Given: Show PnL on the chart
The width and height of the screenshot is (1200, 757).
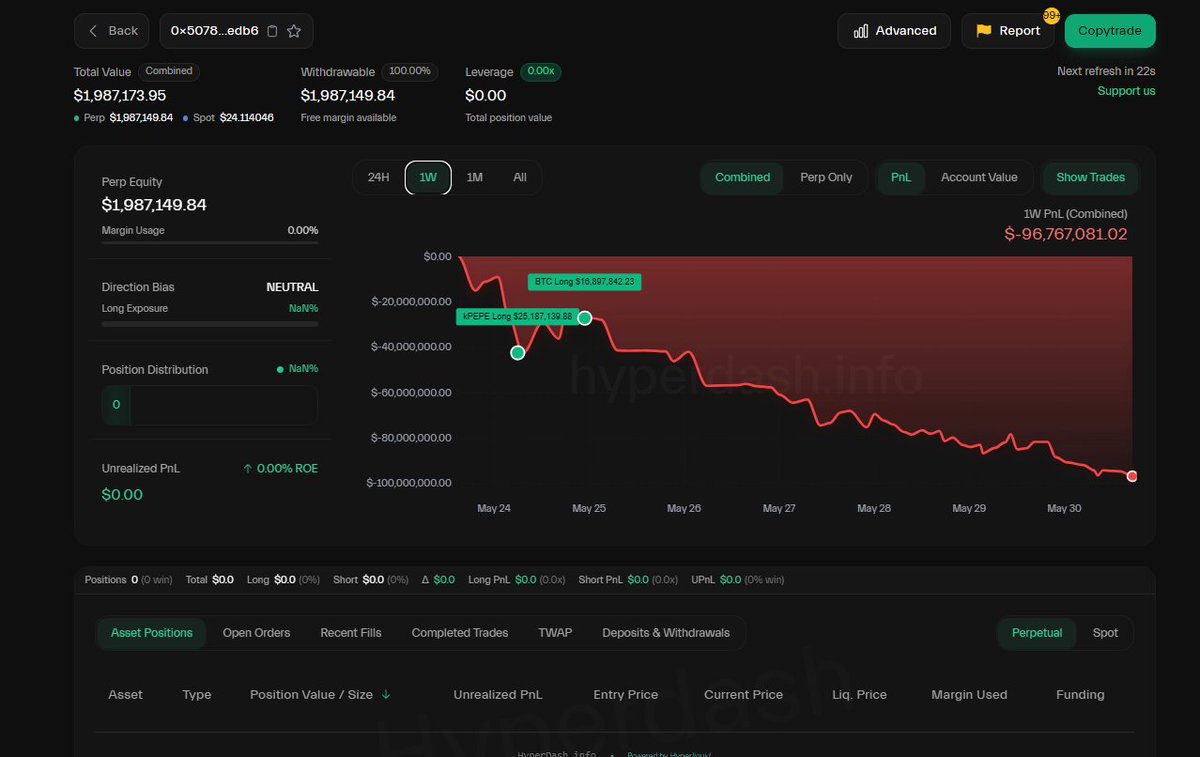Looking at the screenshot, I should pyautogui.click(x=901, y=177).
